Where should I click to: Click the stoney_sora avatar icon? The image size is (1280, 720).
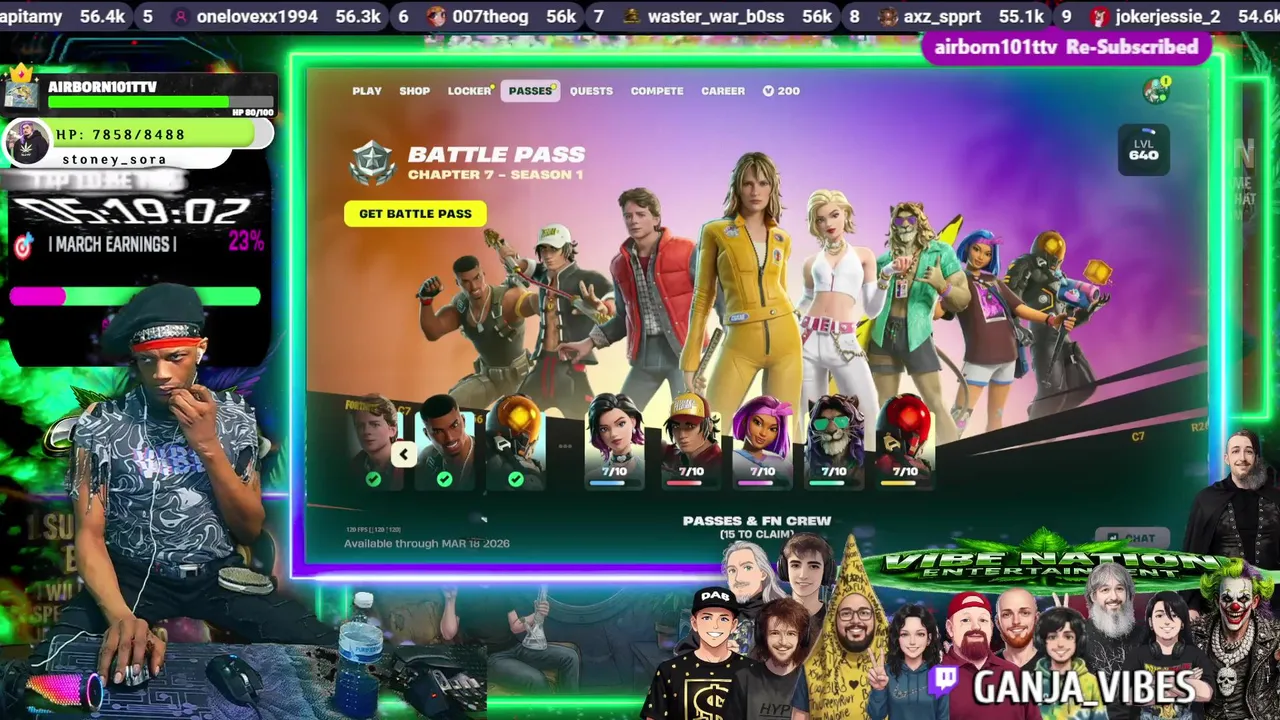(x=27, y=144)
